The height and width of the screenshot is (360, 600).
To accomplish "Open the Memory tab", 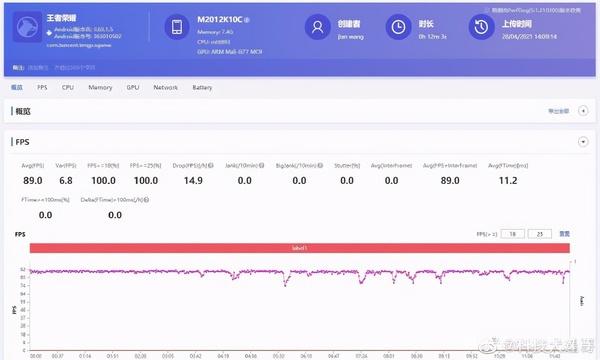I will 100,87.
